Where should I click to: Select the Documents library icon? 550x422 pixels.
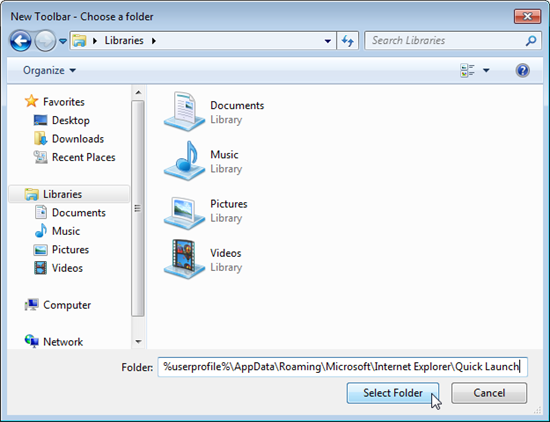point(184,112)
